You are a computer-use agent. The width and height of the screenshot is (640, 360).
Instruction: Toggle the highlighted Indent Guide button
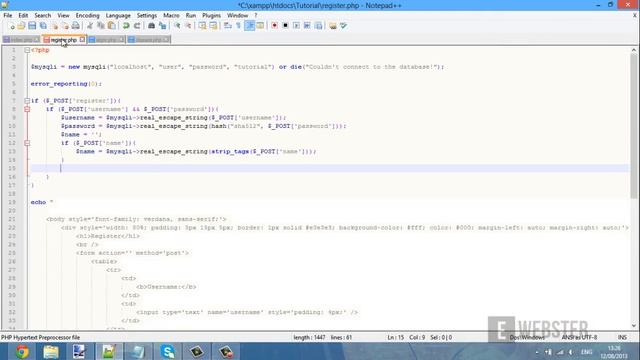[249, 26]
